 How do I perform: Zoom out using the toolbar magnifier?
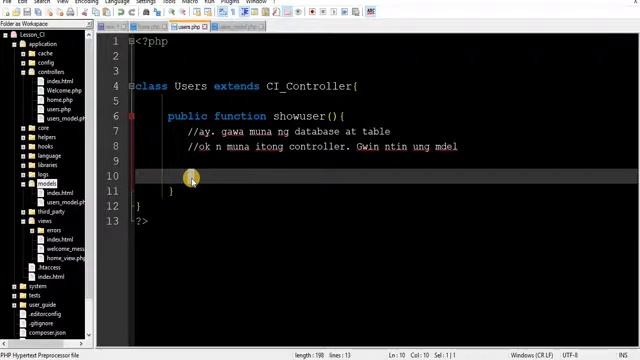click(x=183, y=12)
